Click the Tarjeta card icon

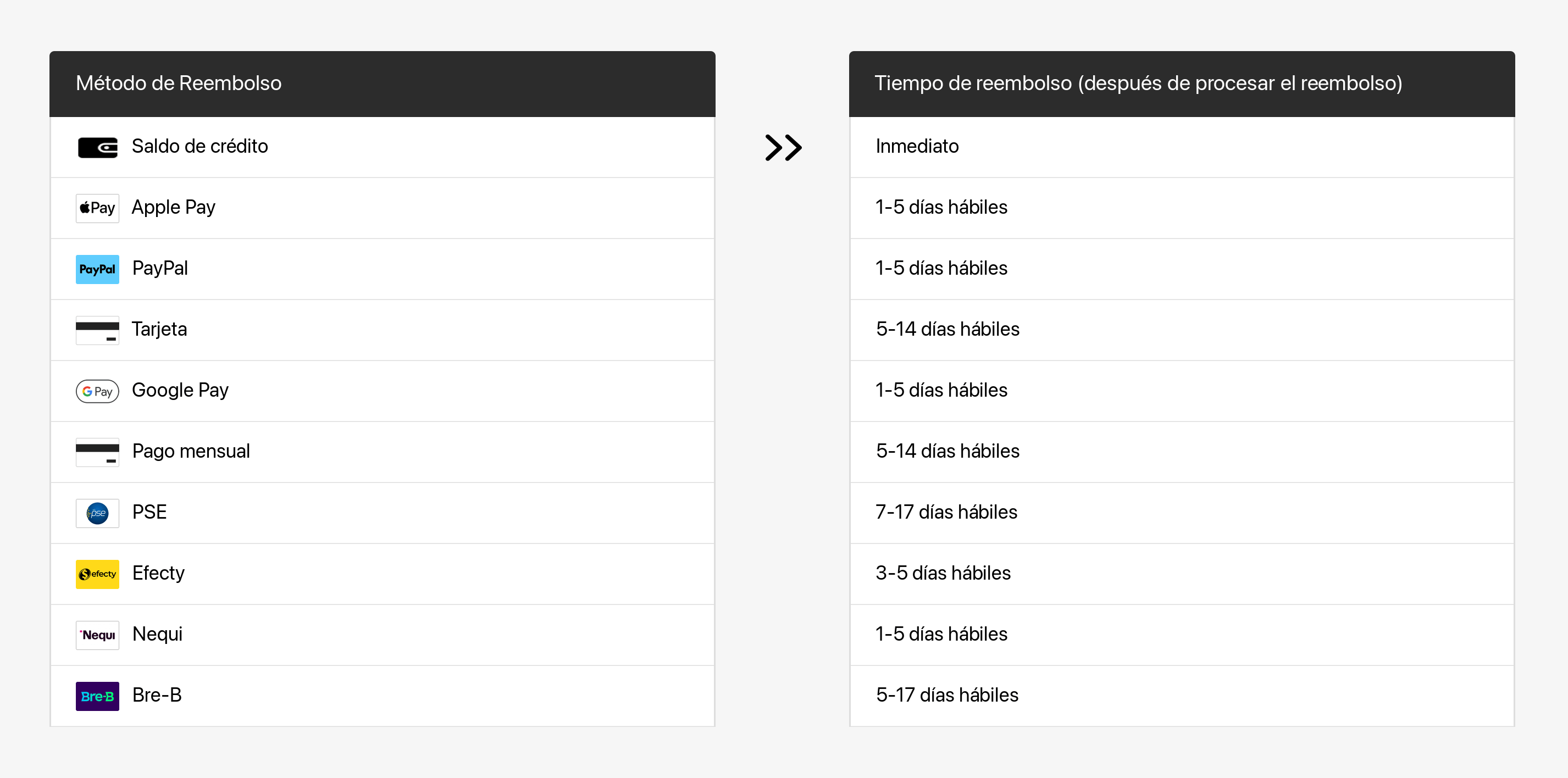coord(97,330)
